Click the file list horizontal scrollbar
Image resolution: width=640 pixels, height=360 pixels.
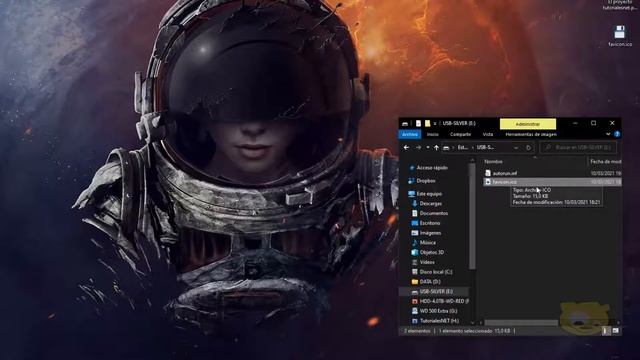pyautogui.click(x=521, y=323)
